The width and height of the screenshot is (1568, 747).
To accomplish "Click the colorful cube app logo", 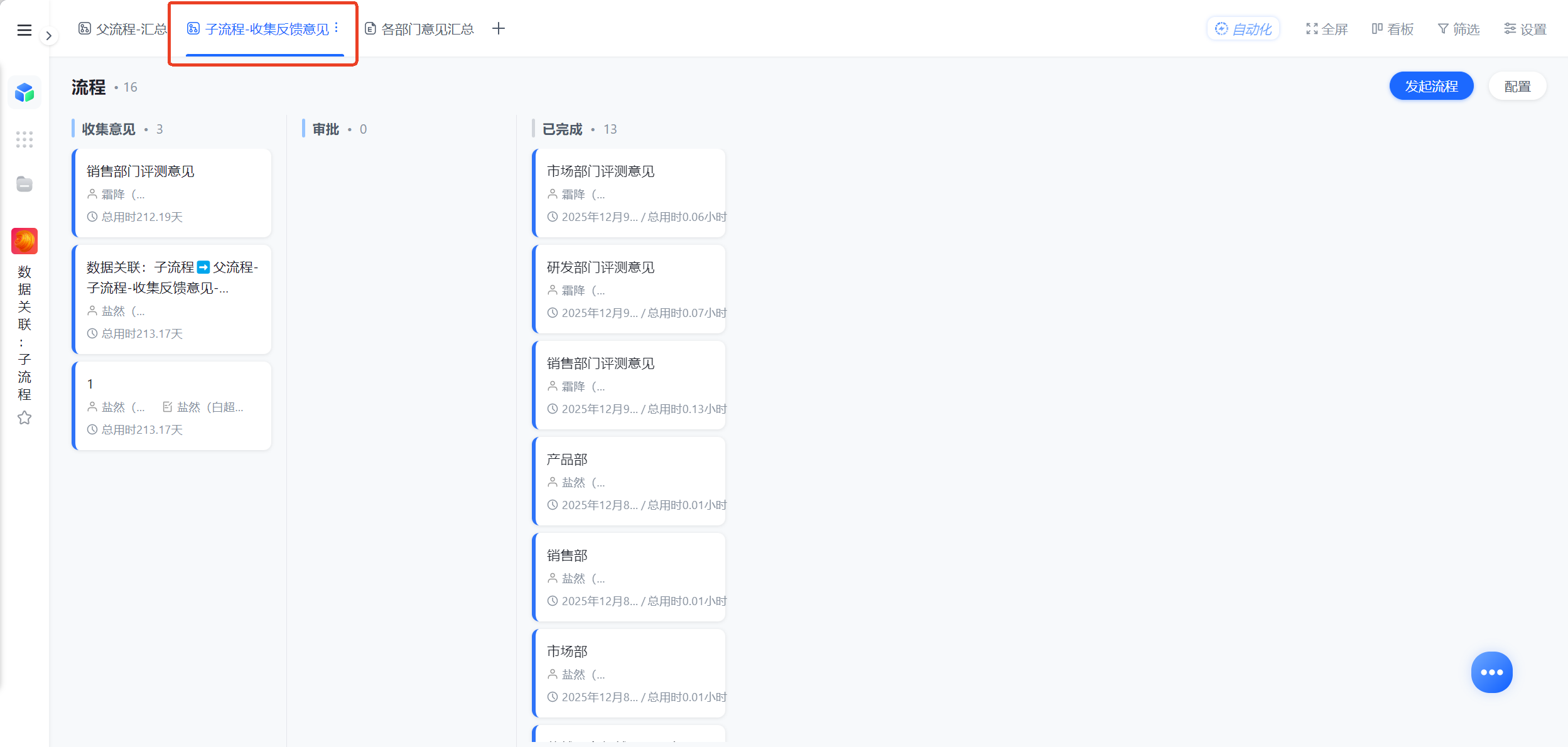I will (x=24, y=92).
